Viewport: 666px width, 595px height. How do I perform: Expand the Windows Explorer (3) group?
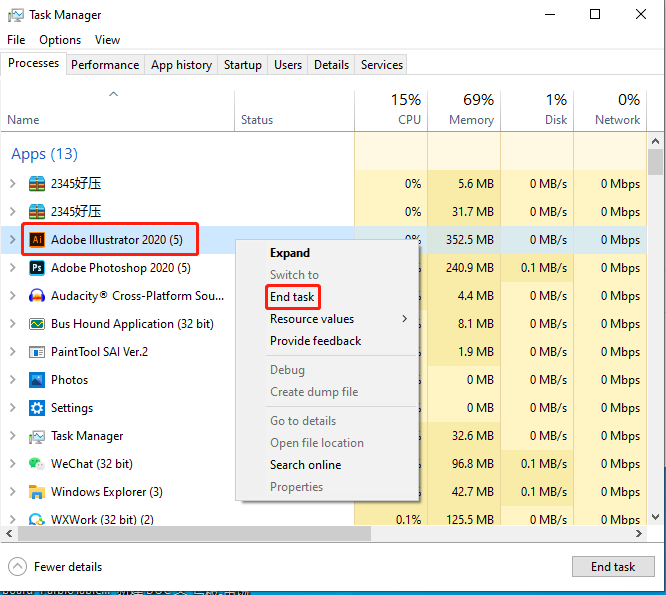point(13,492)
